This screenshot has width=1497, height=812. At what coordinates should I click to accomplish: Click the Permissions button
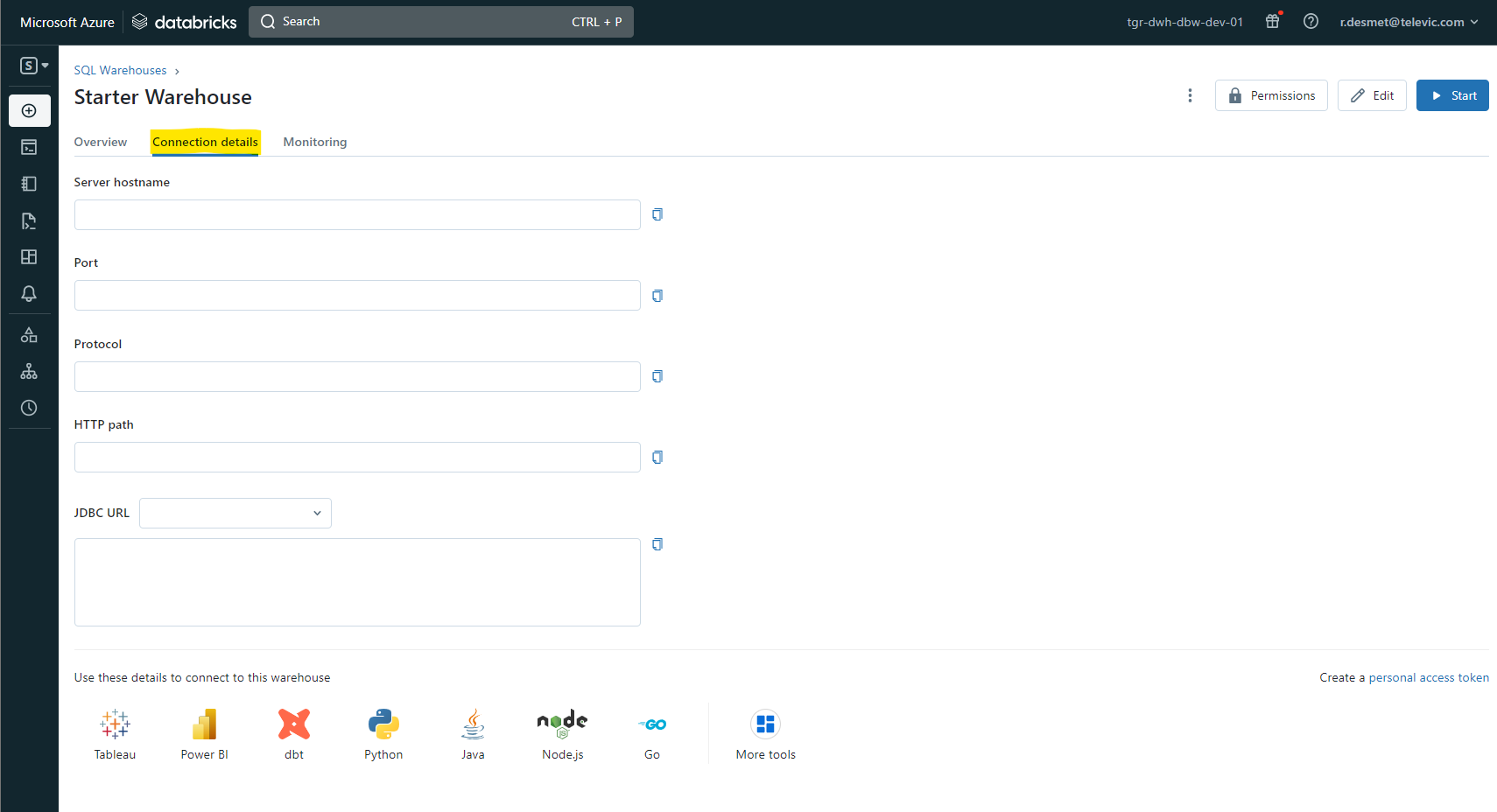point(1271,95)
